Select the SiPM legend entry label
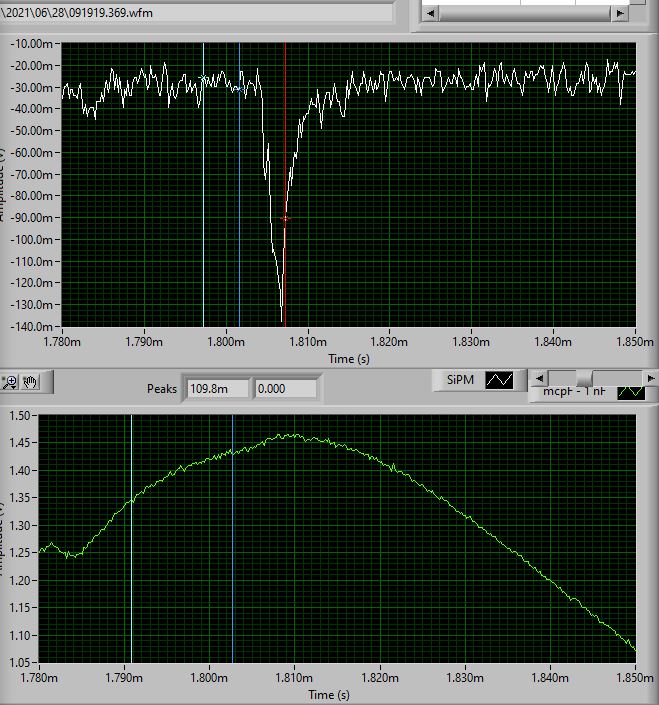The height and width of the screenshot is (705, 659). (x=460, y=380)
